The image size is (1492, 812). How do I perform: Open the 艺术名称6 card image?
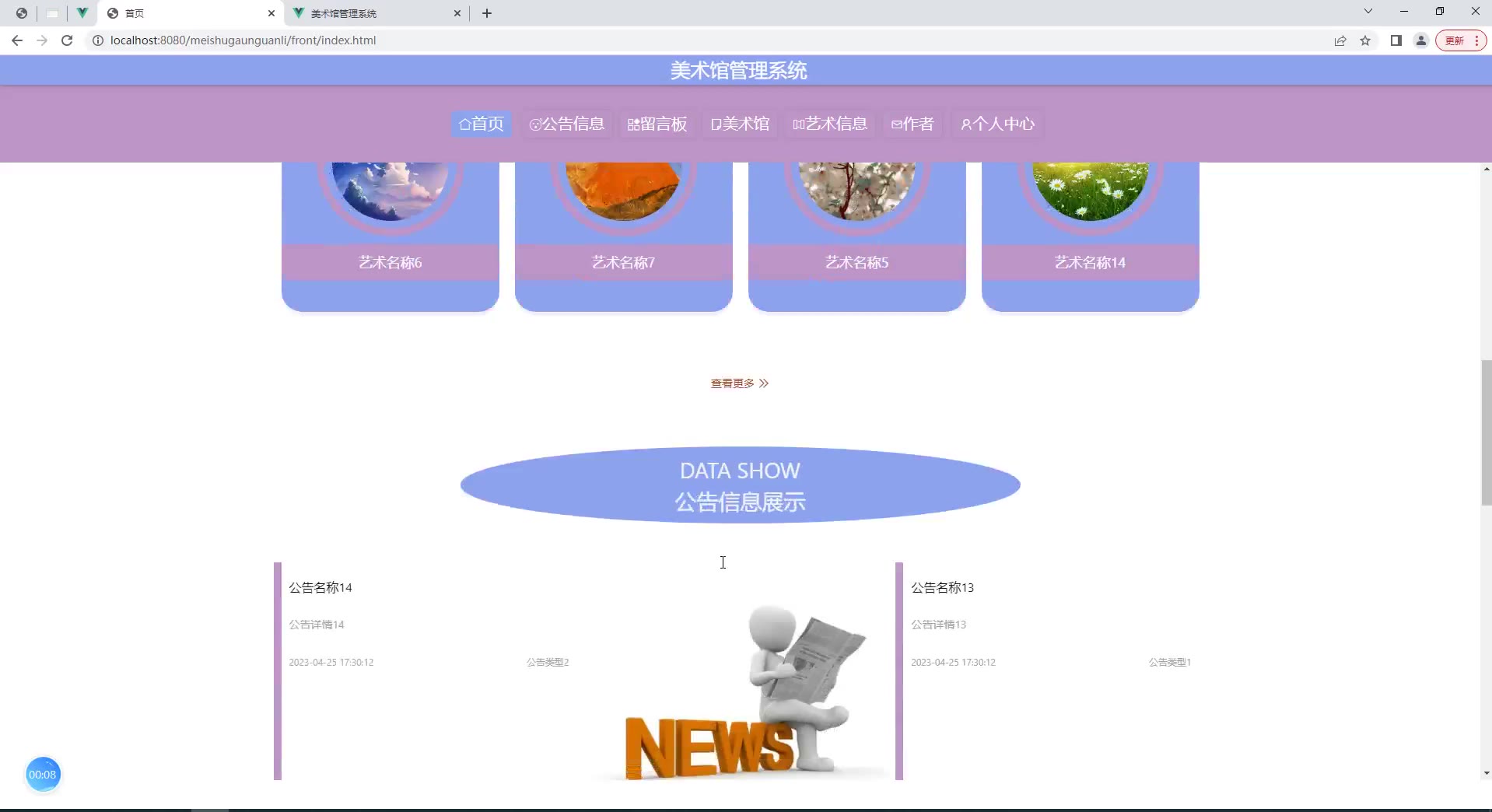point(391,191)
